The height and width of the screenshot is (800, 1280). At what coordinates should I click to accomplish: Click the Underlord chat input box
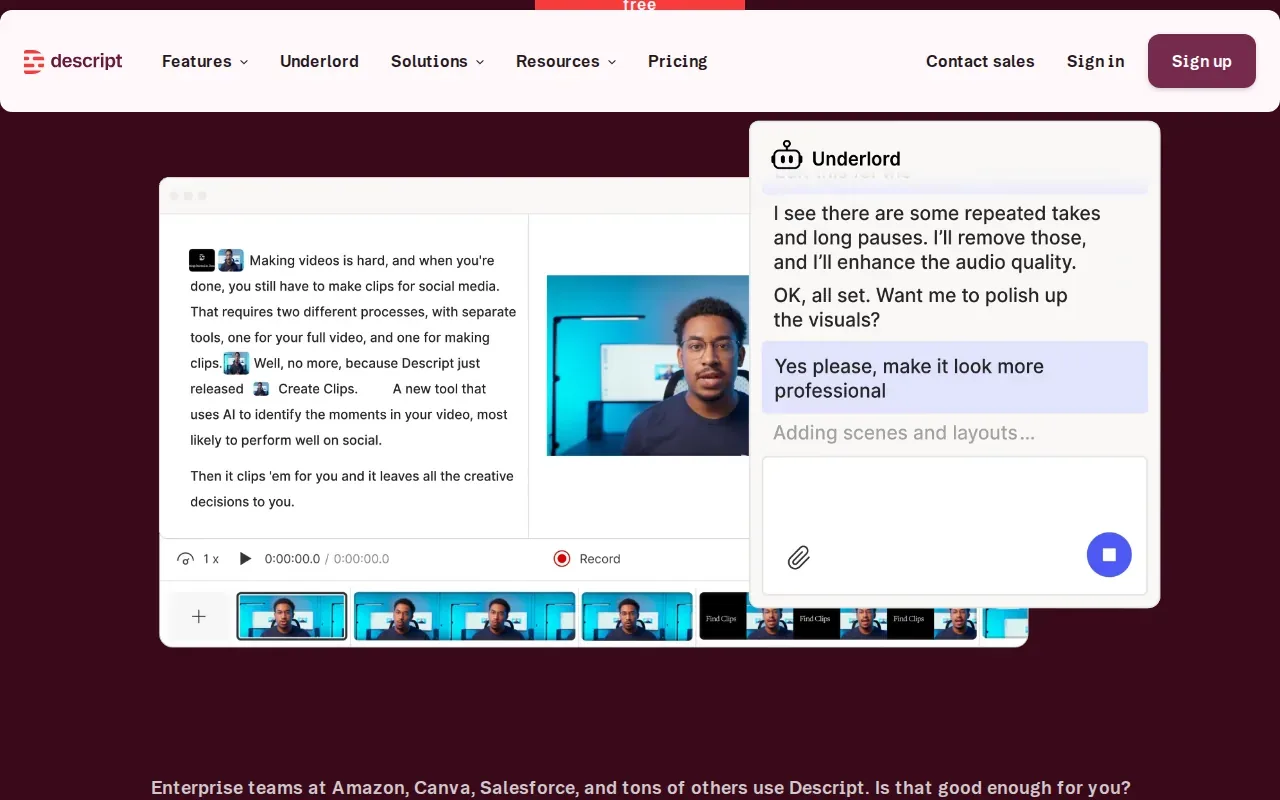(954, 525)
